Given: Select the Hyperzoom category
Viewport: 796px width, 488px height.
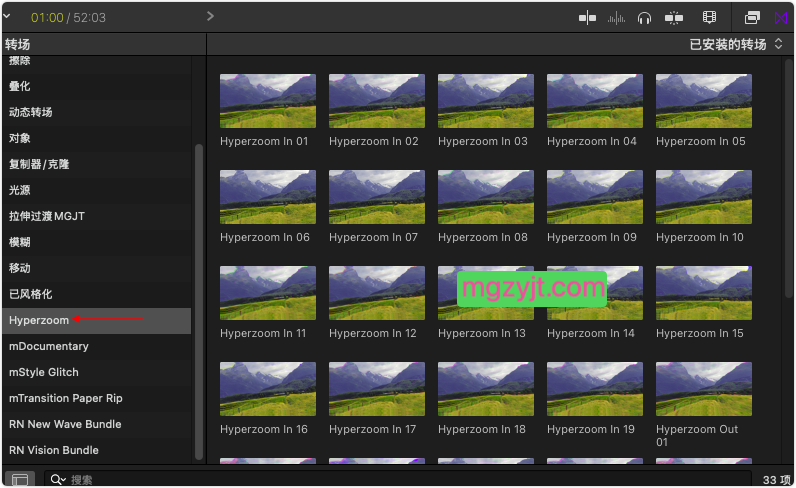Looking at the screenshot, I should pyautogui.click(x=96, y=320).
